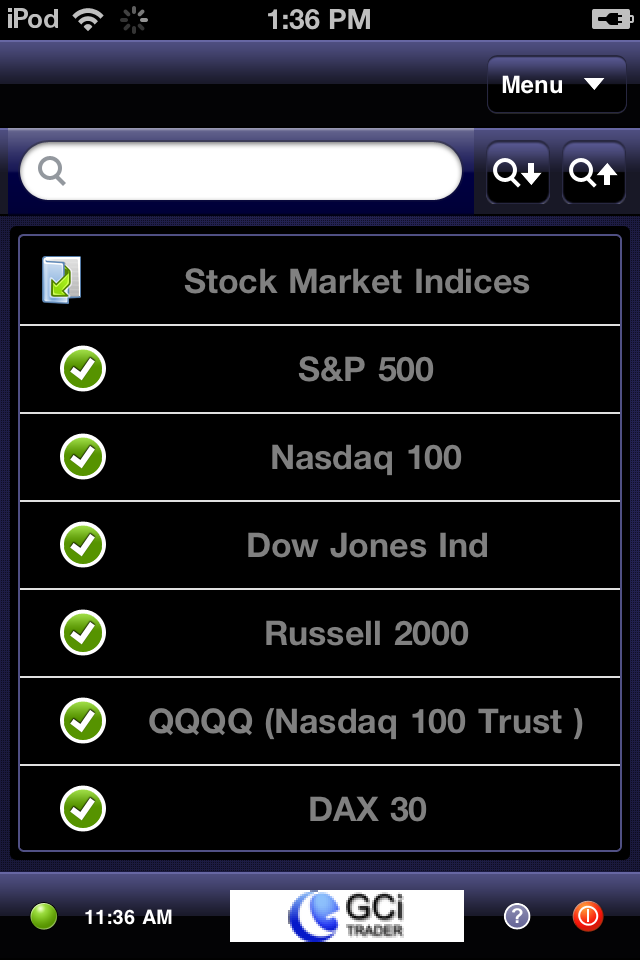Uncheck the Russell 2000 green checkmark
Screen dimensions: 640x960
pyautogui.click(x=83, y=632)
